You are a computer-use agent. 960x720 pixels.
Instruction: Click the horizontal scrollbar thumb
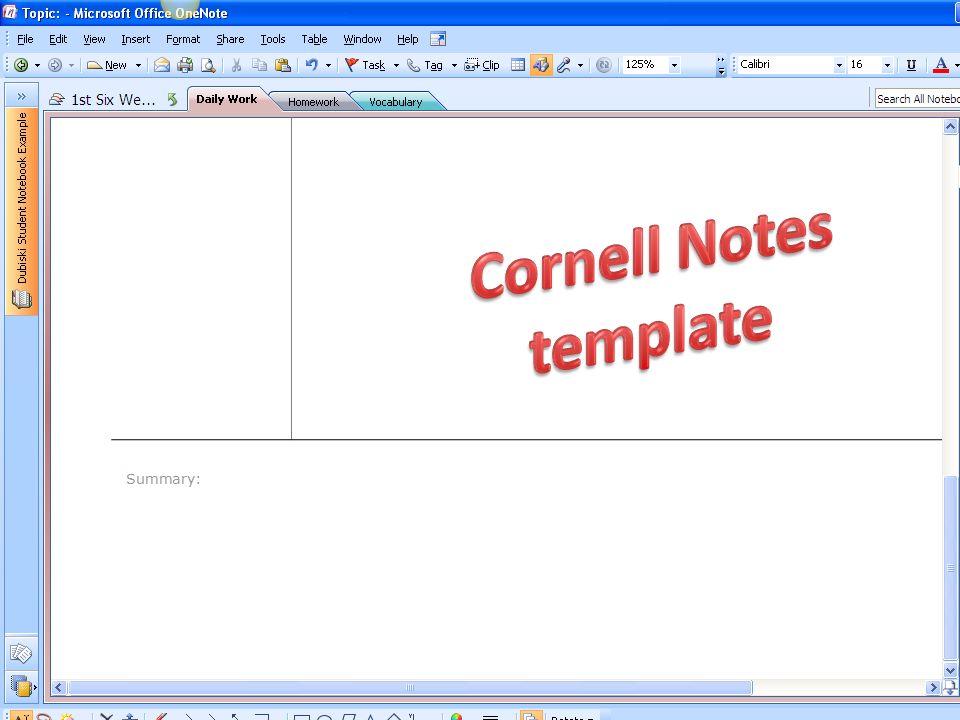[410, 688]
